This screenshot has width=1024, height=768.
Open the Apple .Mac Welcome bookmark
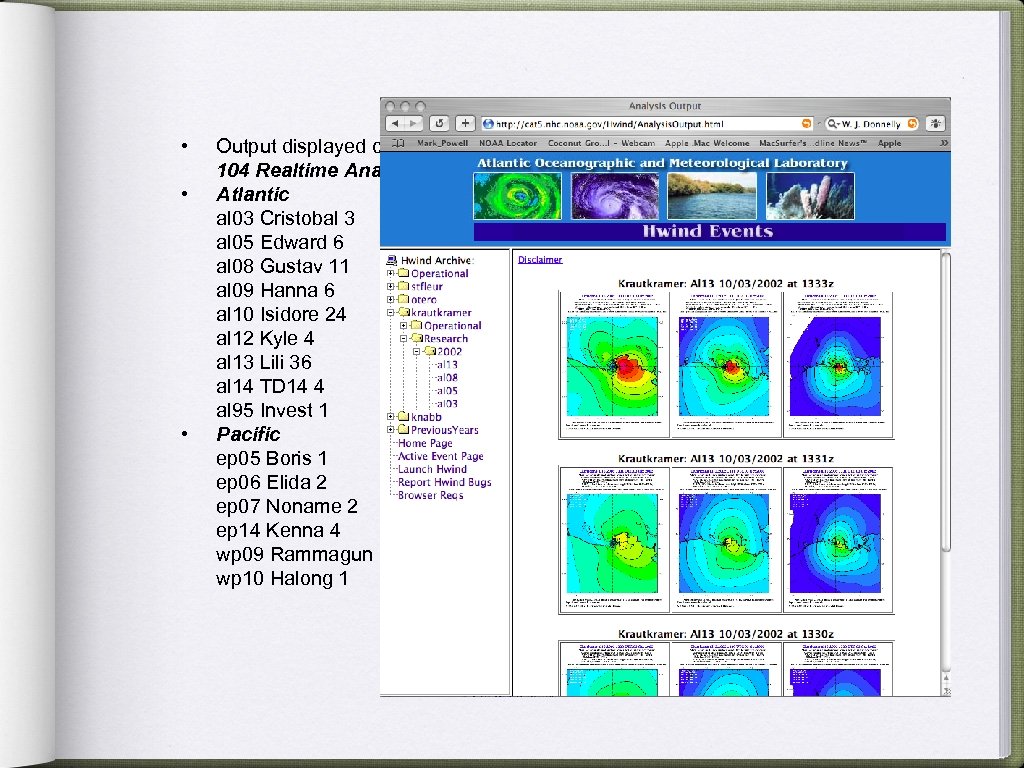(707, 143)
